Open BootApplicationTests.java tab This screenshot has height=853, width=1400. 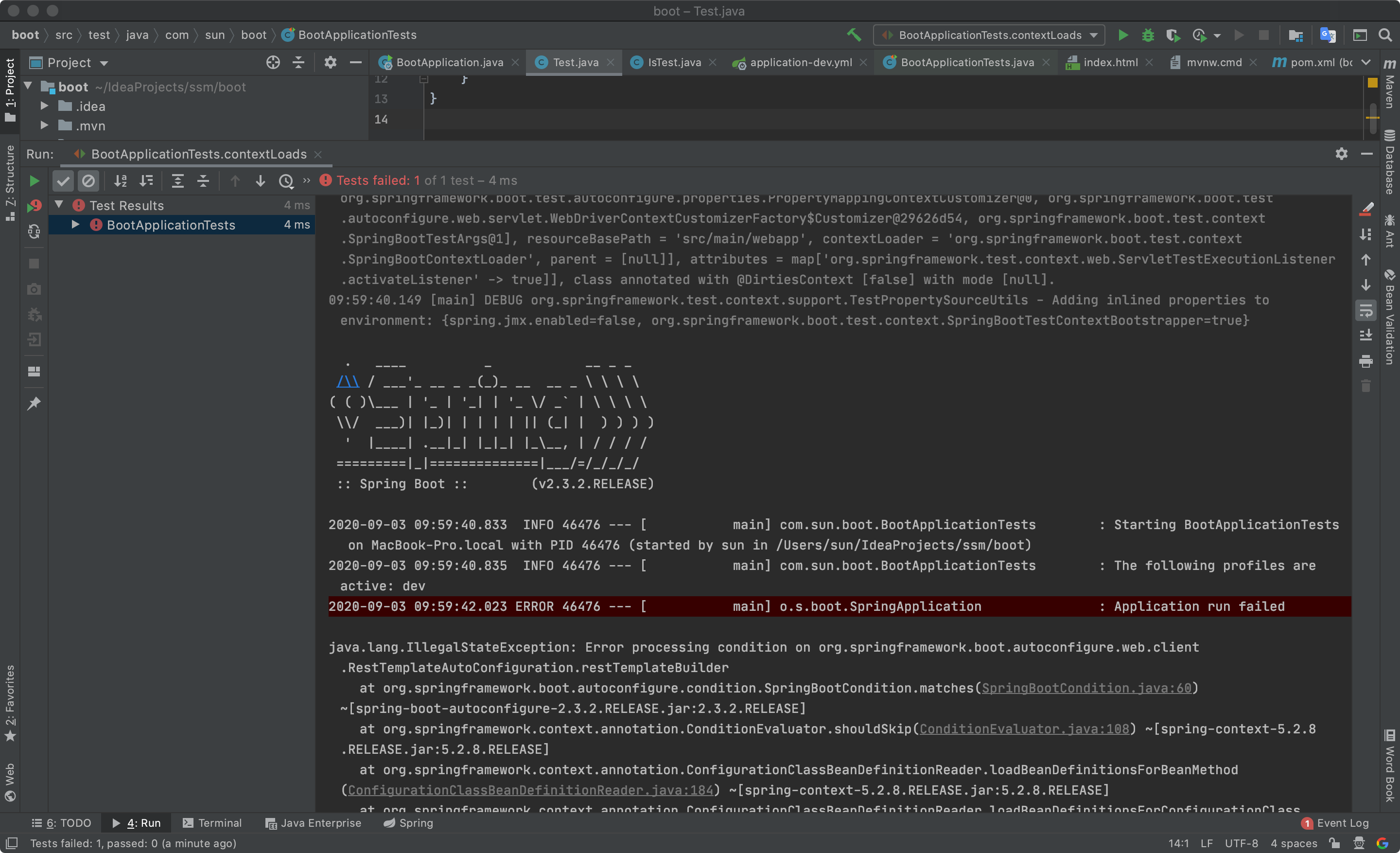coord(966,63)
